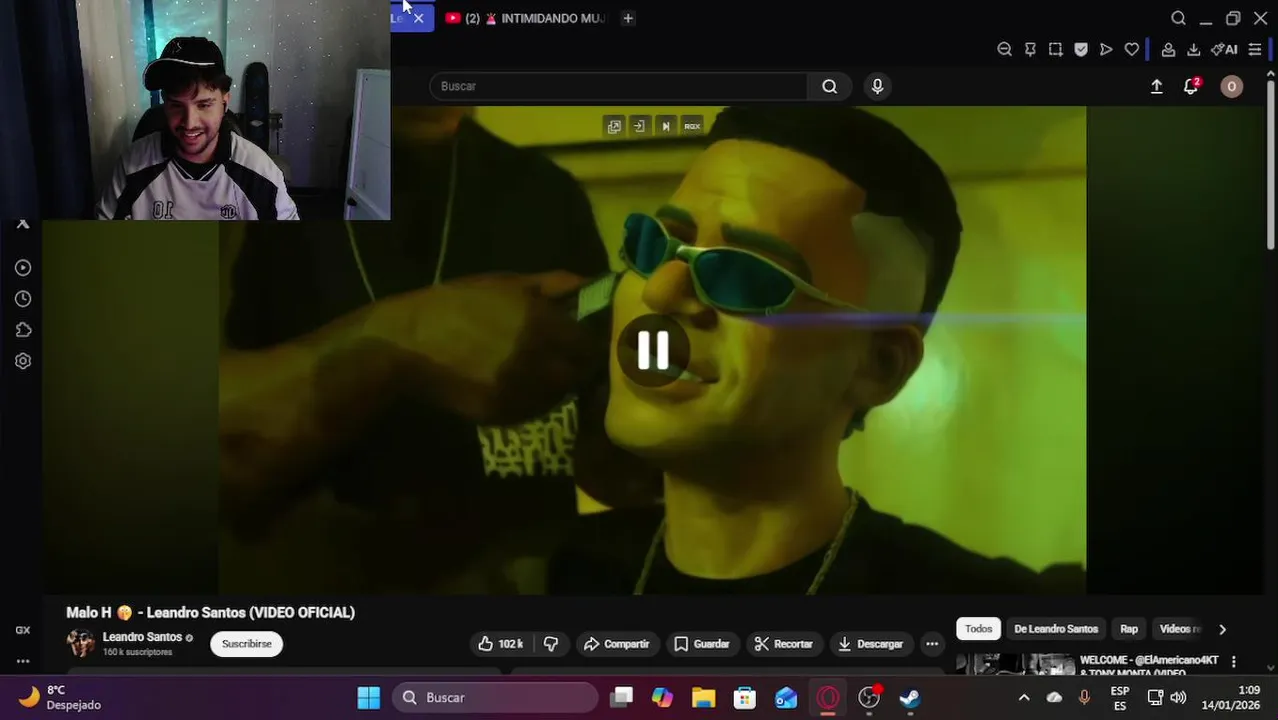This screenshot has width=1278, height=720.
Task: Dislike the video
Action: tap(551, 644)
